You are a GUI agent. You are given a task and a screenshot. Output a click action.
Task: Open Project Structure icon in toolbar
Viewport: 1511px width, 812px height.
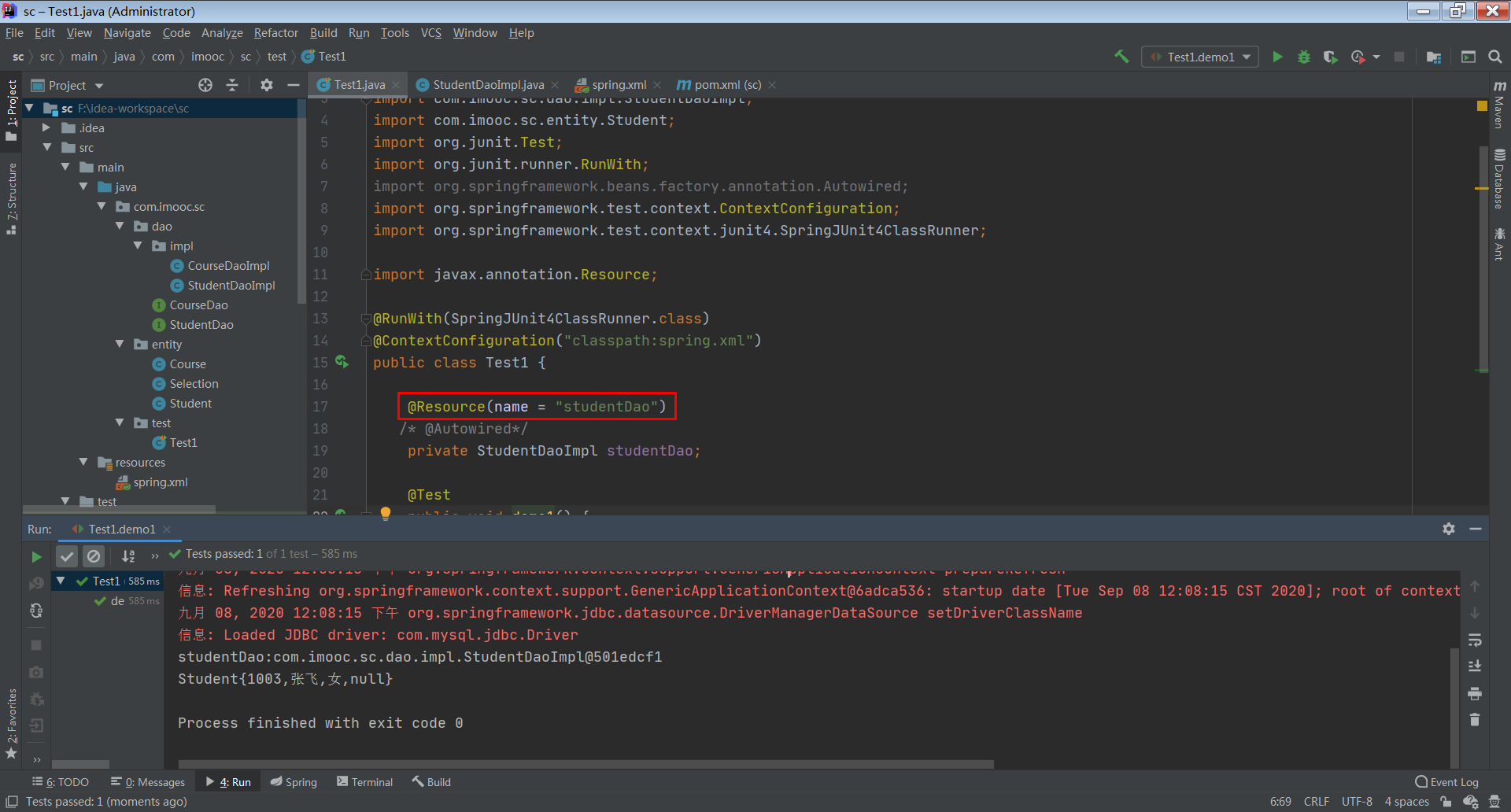tap(1433, 57)
